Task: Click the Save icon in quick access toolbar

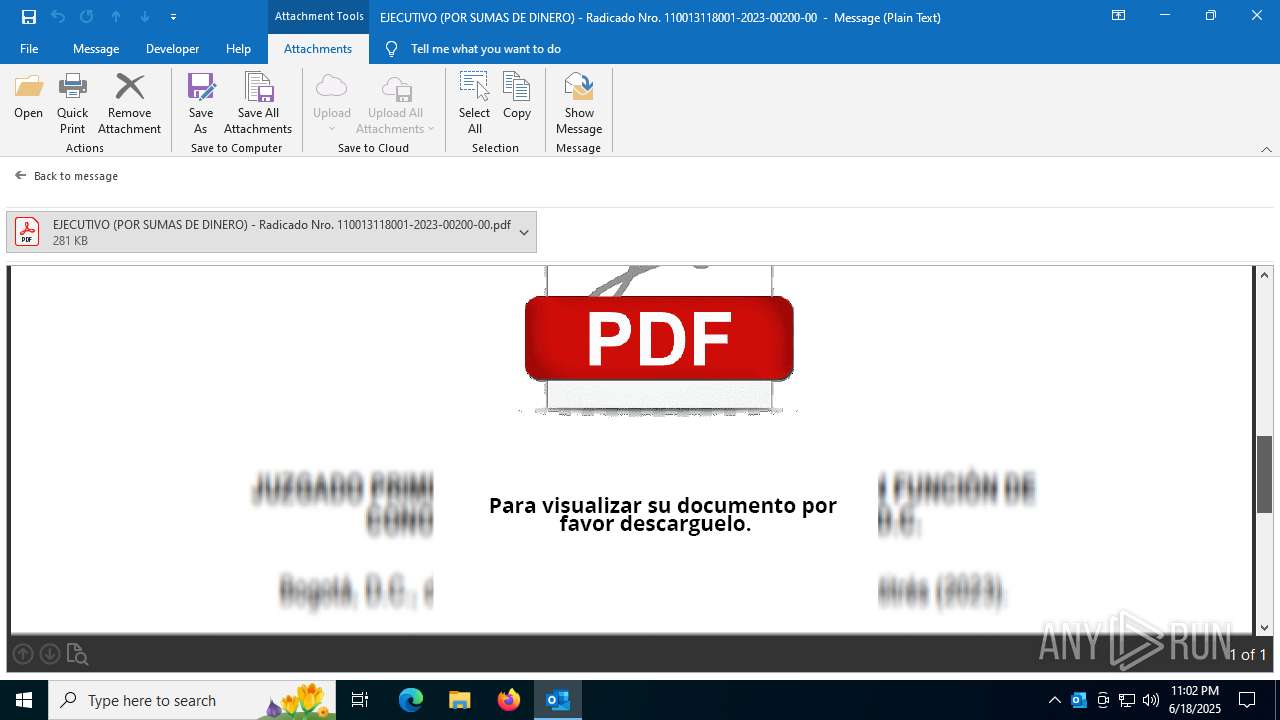Action: pyautogui.click(x=29, y=17)
